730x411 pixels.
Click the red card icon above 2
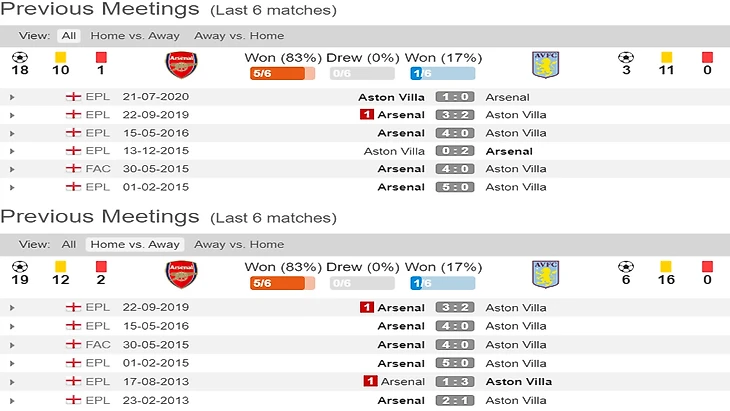101,266
